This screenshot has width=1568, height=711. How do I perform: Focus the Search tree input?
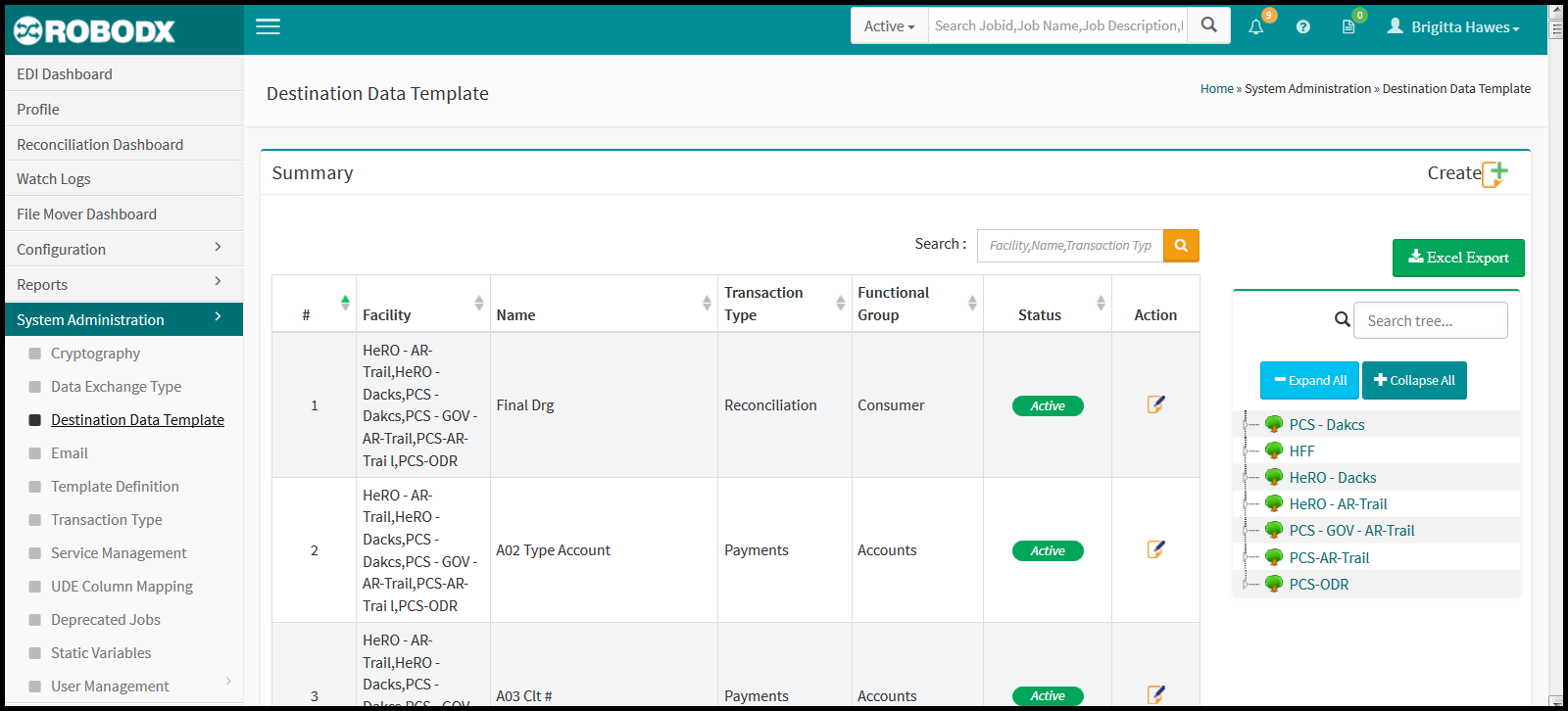[x=1430, y=320]
